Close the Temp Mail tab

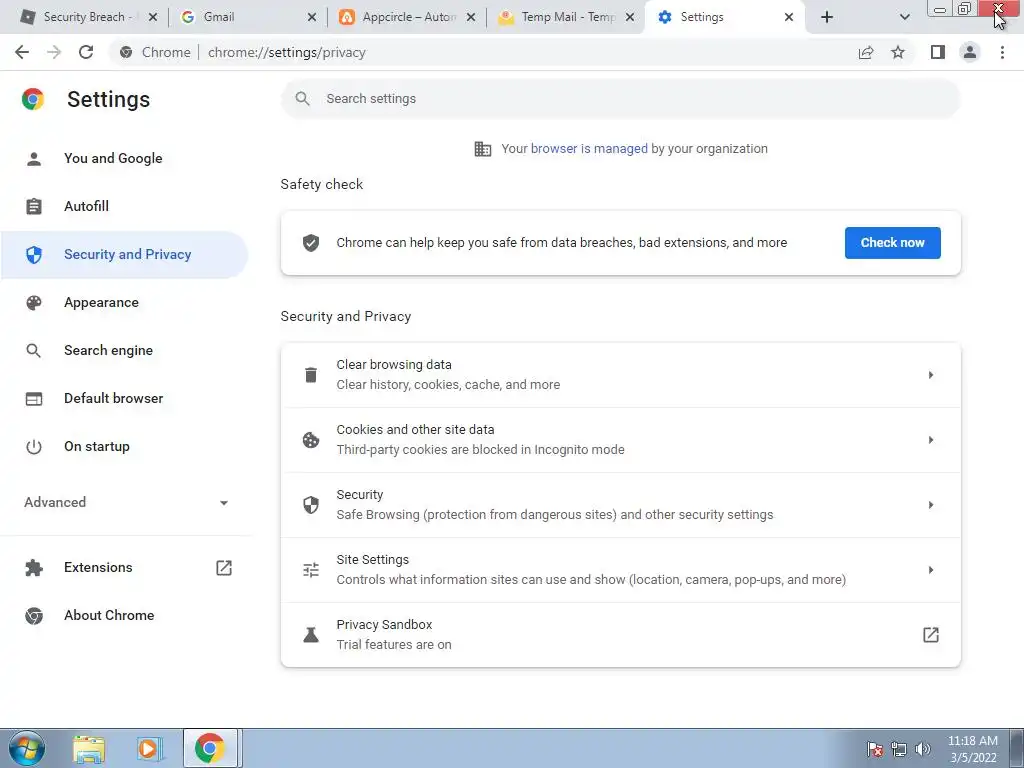click(x=630, y=17)
